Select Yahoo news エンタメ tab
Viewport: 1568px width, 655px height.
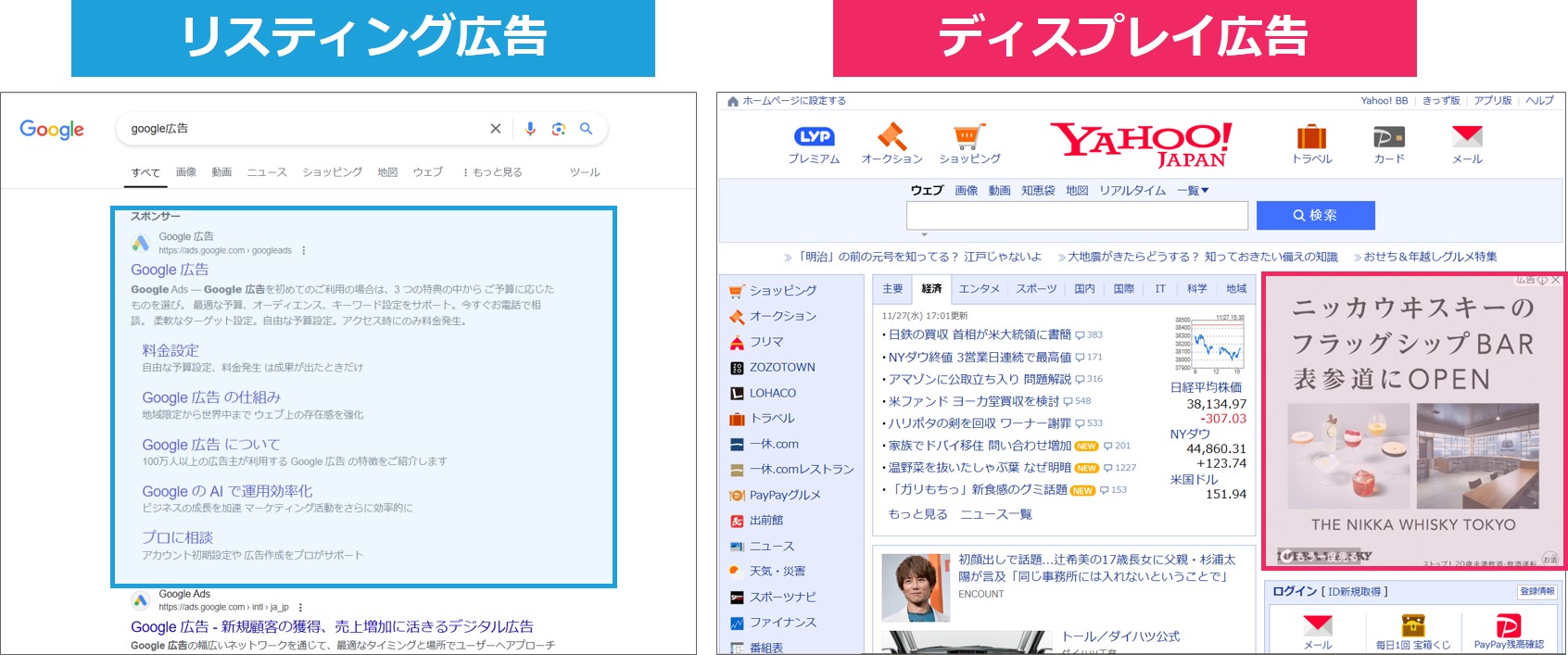pyautogui.click(x=980, y=289)
